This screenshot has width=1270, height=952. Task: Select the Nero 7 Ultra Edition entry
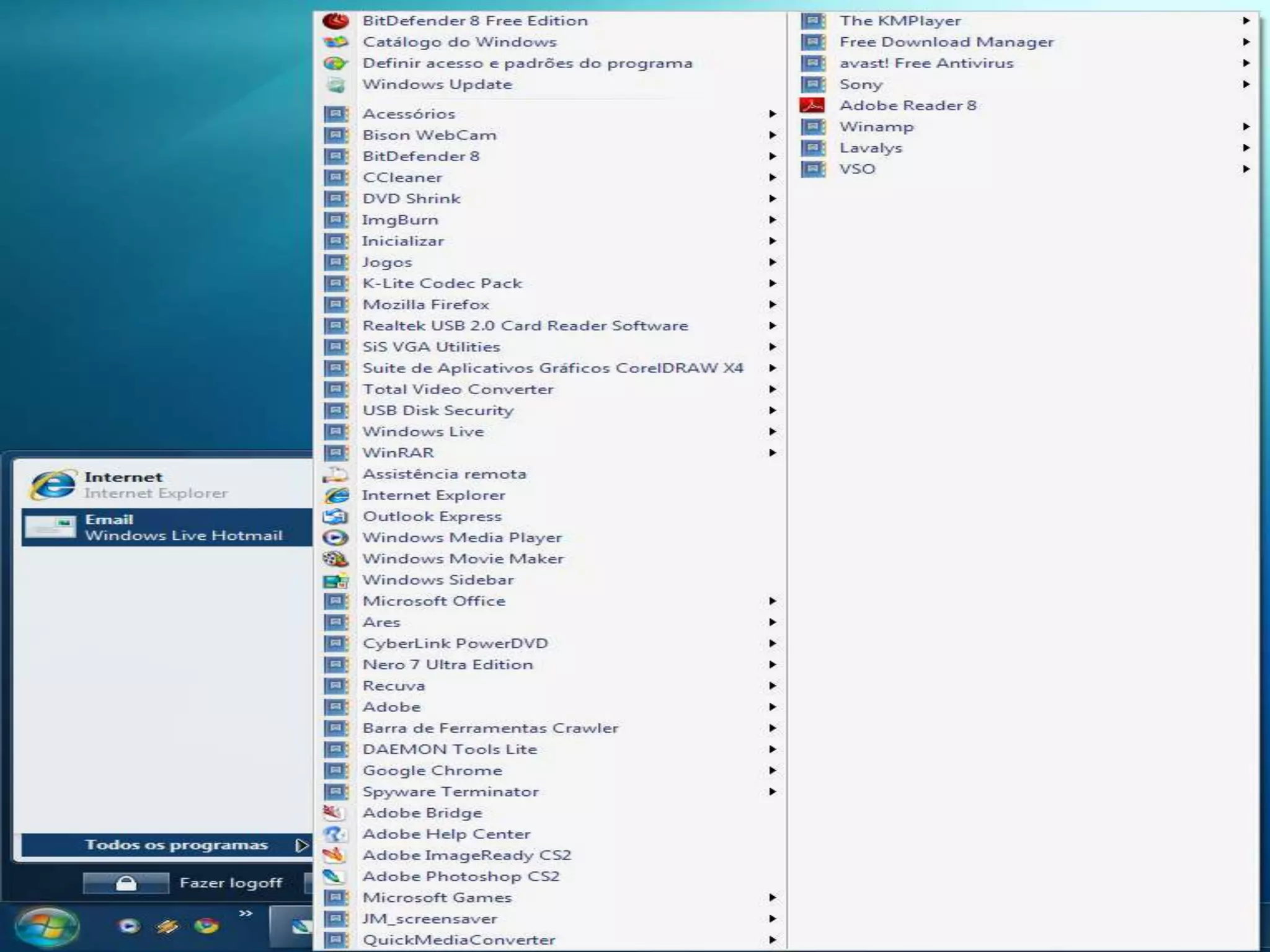coord(447,664)
